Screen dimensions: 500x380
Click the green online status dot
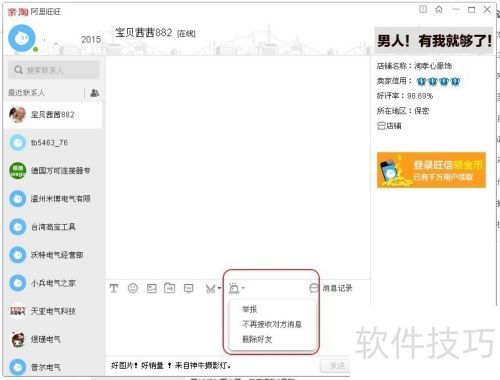35,49
